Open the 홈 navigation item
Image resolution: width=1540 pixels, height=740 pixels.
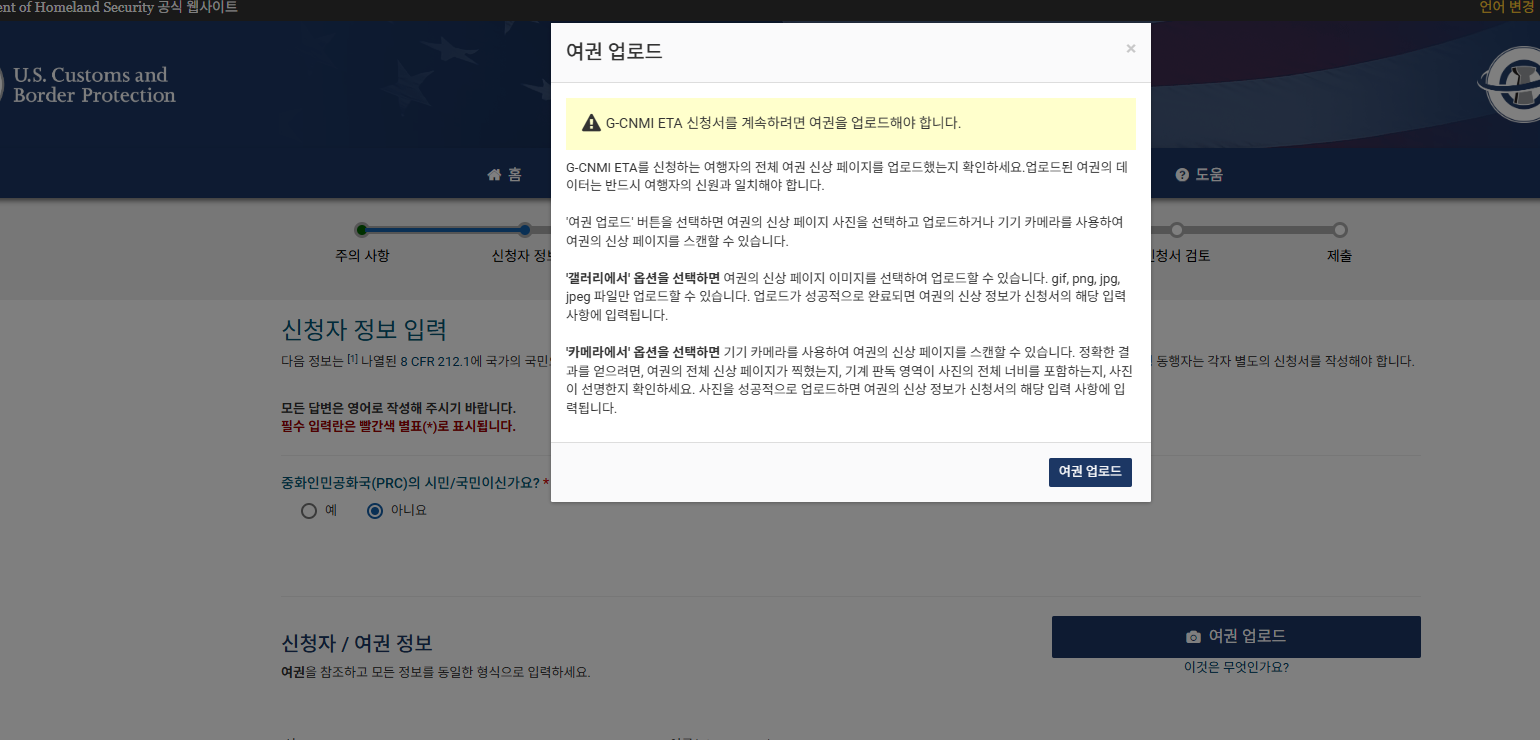coord(504,174)
